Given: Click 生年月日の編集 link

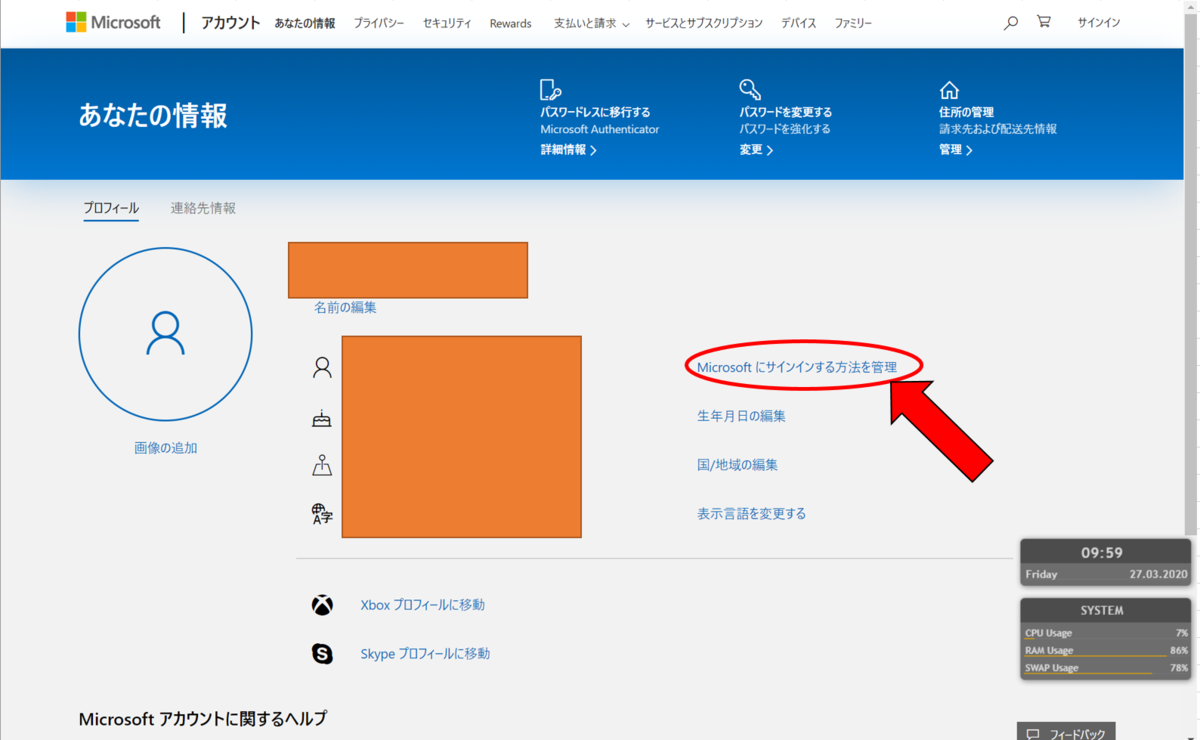Looking at the screenshot, I should [x=741, y=416].
